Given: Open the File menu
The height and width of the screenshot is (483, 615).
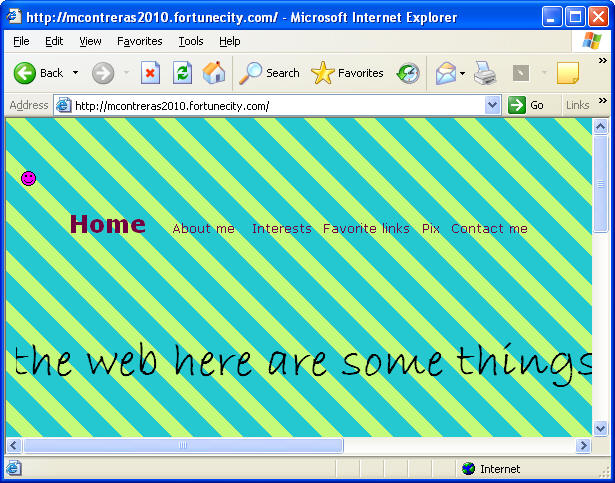Looking at the screenshot, I should click(x=21, y=41).
